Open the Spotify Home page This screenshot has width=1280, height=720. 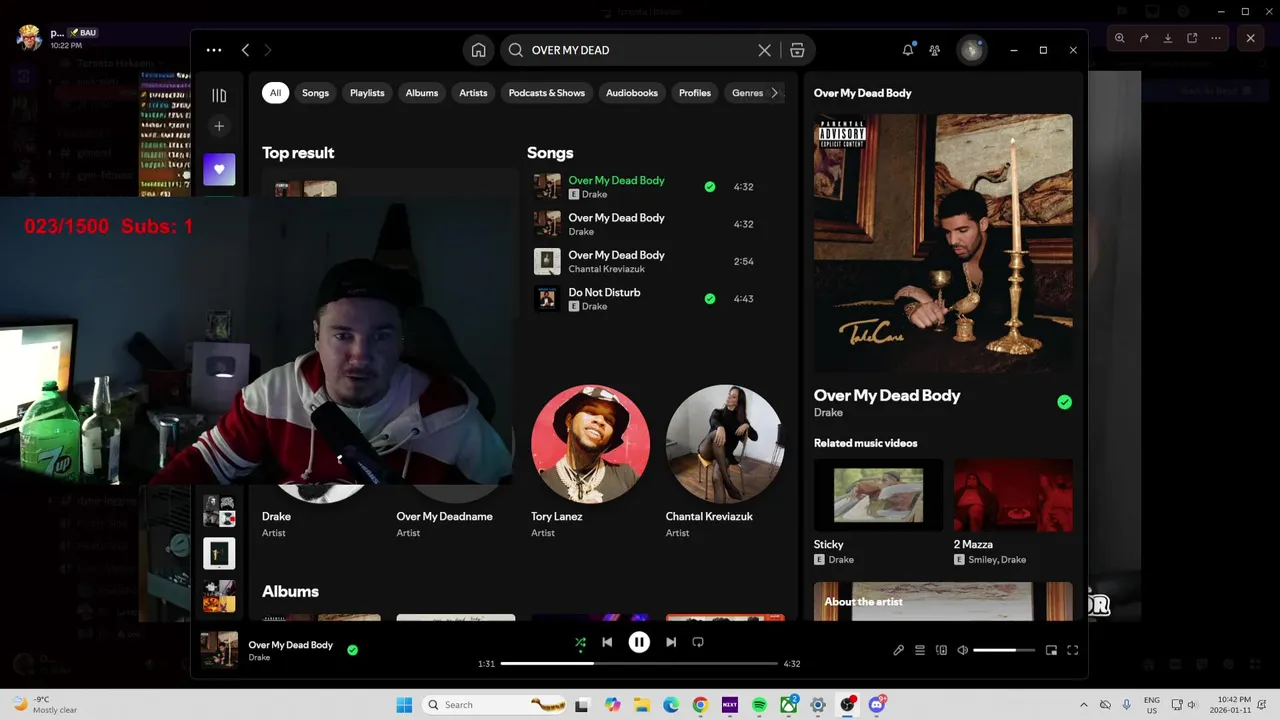coord(478,50)
